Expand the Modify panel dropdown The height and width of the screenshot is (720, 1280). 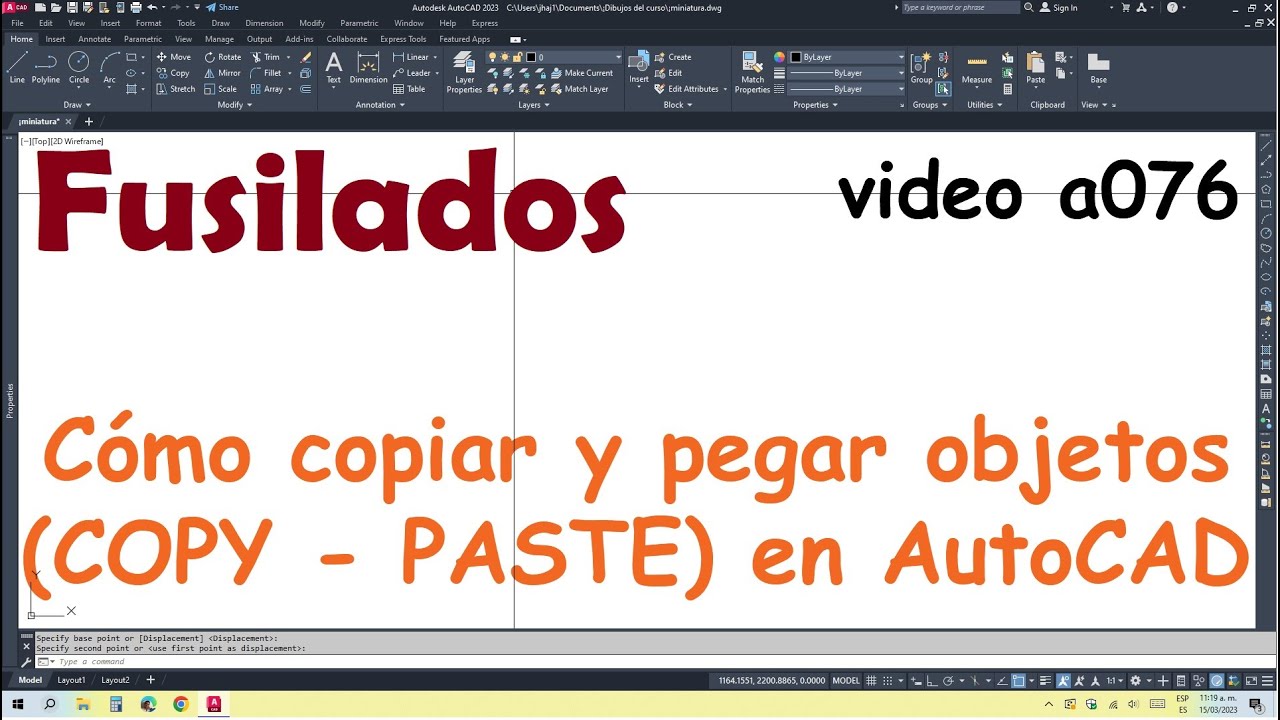click(x=235, y=105)
